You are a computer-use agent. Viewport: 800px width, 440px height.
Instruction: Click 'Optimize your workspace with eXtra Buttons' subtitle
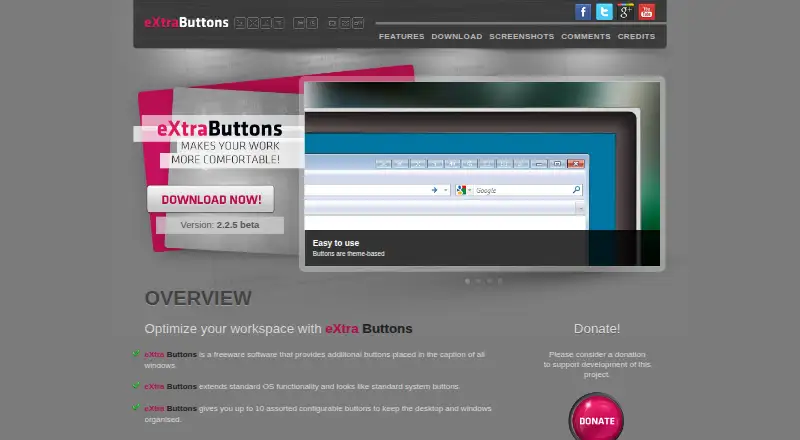tap(278, 329)
